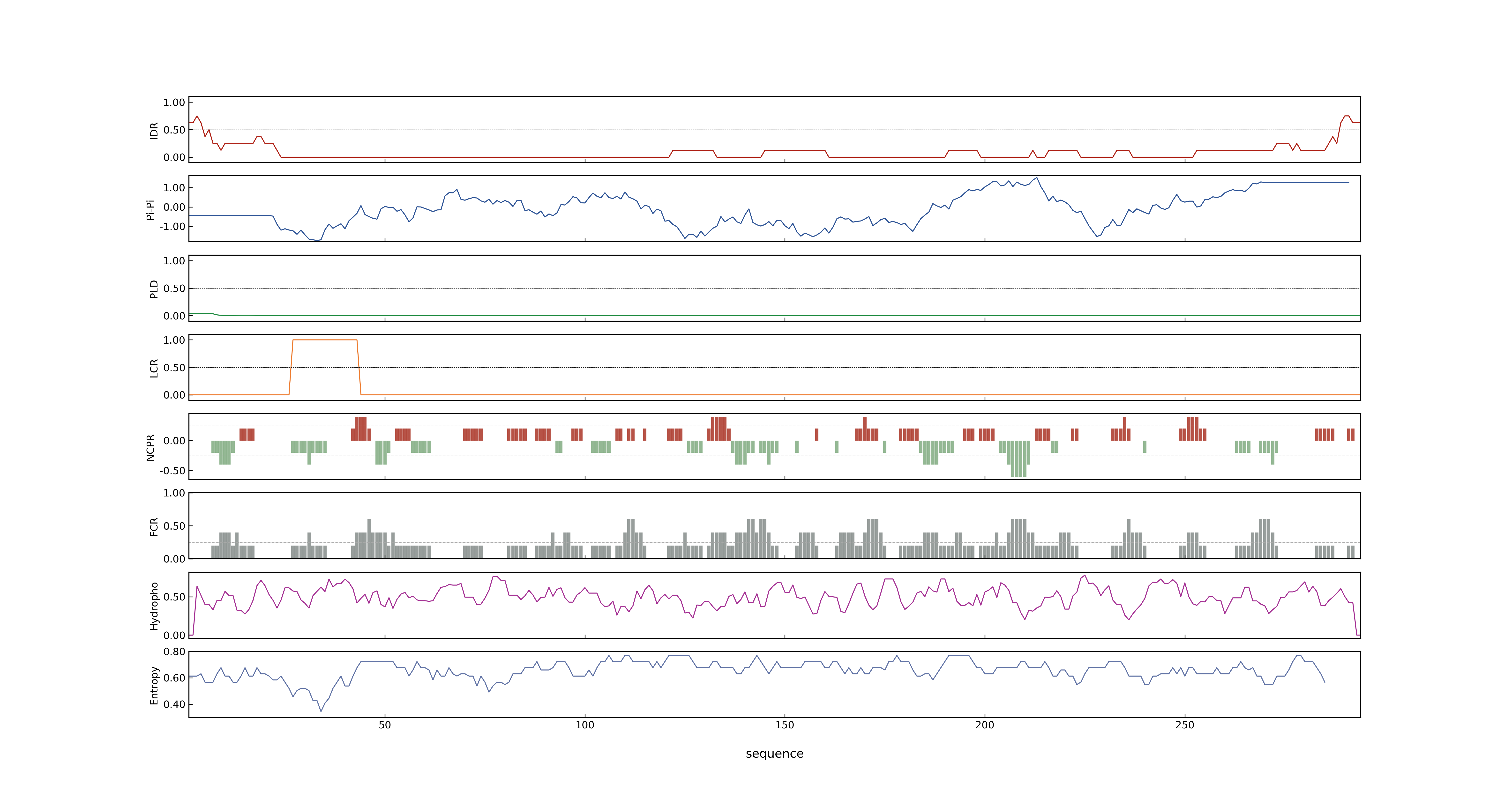
Task: Click the 0.50 tick on the Hydropho axis
Action: 174,597
